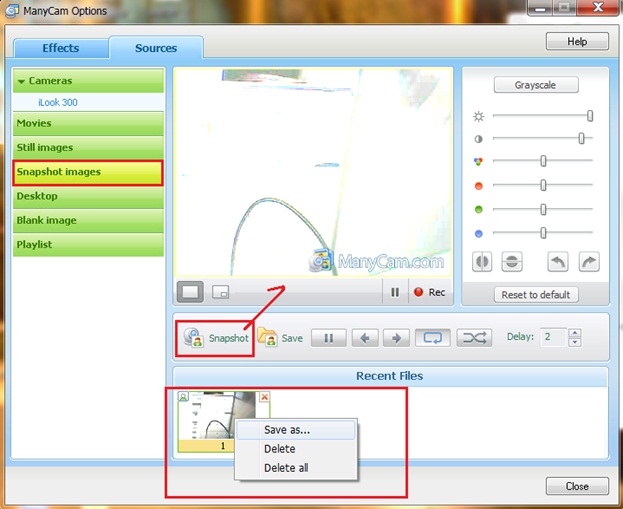Toggle the loop playback button
Image resolution: width=623 pixels, height=509 pixels.
(432, 338)
